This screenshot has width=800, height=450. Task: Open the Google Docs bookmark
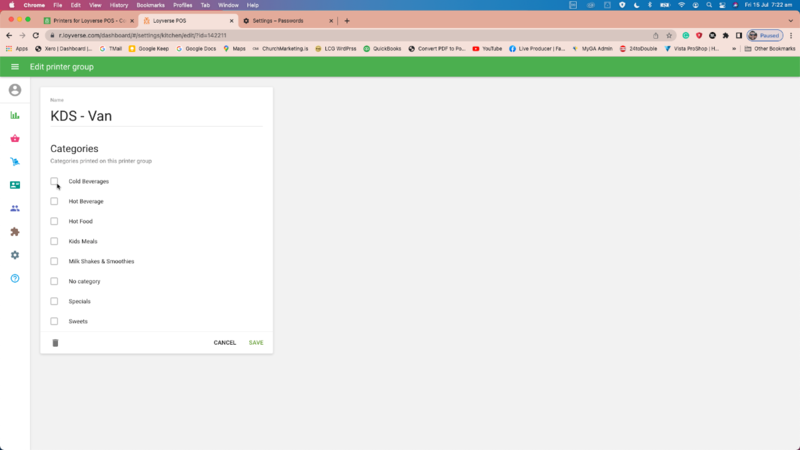click(196, 49)
